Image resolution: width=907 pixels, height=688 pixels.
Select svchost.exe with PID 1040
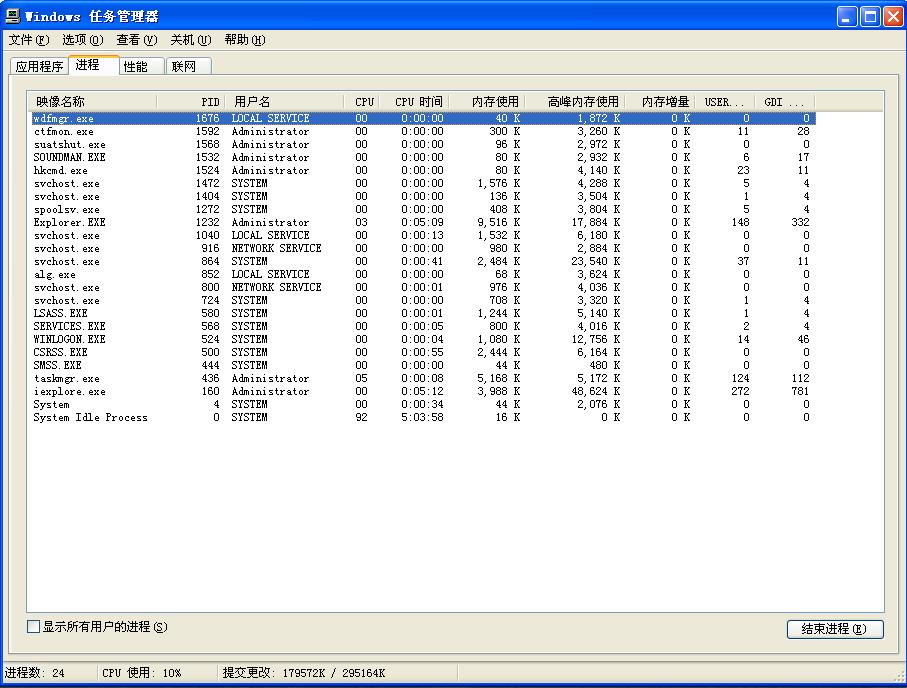coord(423,236)
